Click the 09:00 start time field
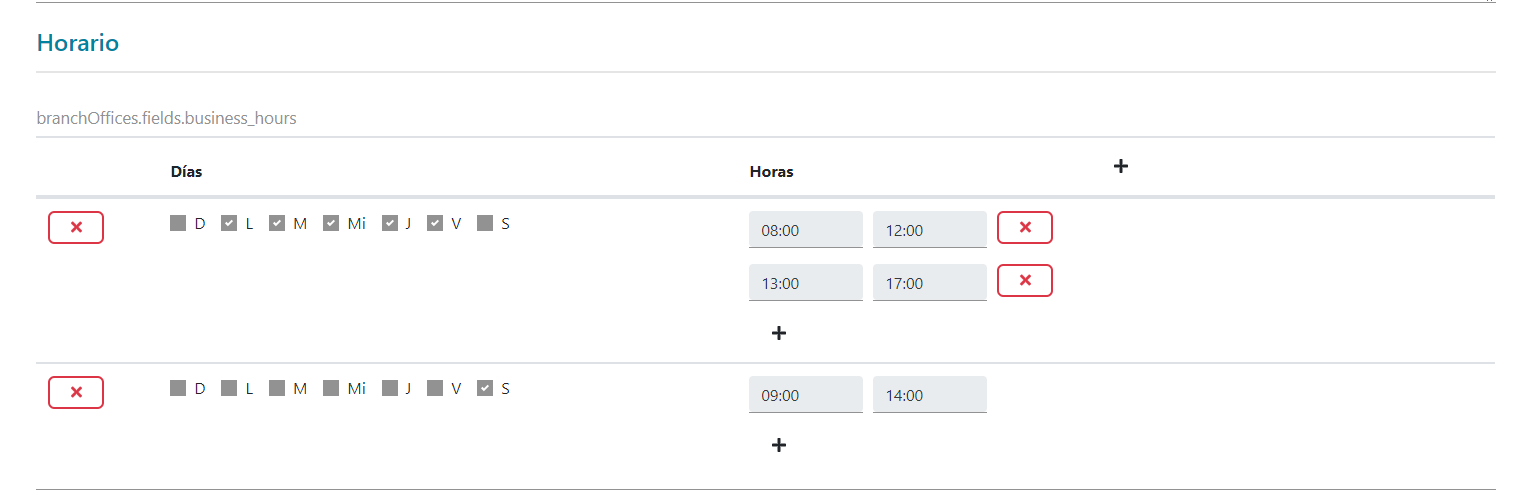This screenshot has height=500, width=1516. pos(805,395)
